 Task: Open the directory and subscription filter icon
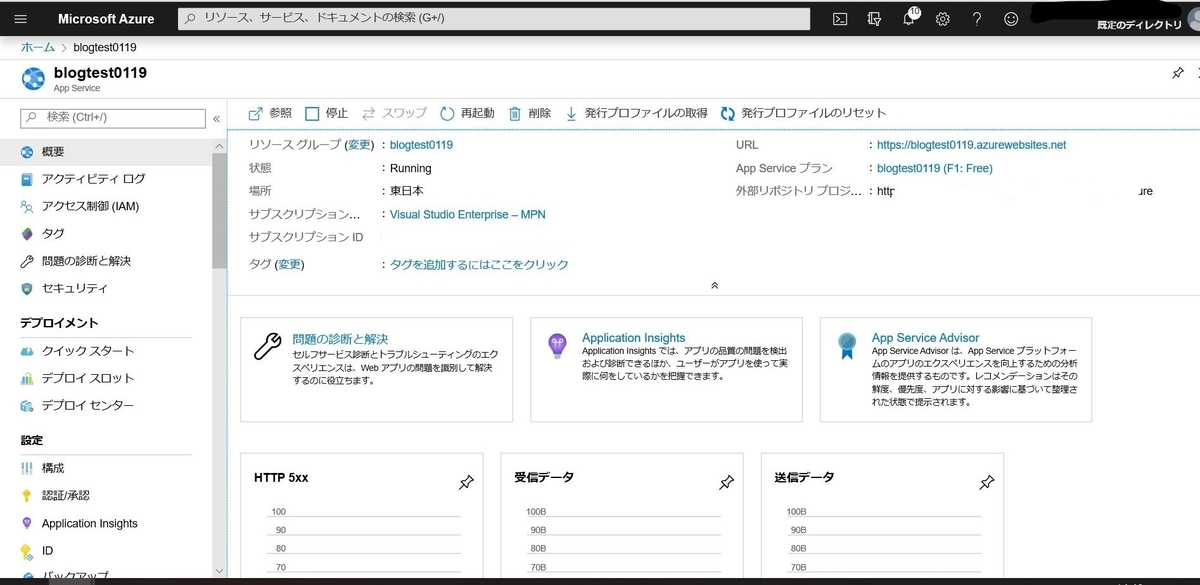pyautogui.click(x=874, y=18)
